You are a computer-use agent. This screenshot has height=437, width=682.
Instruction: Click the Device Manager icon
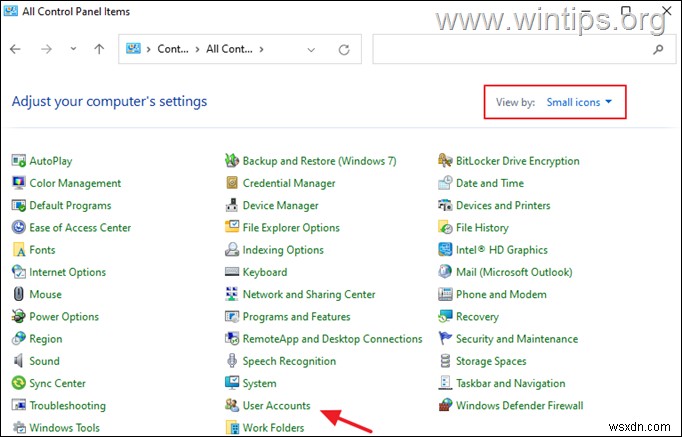pos(232,205)
